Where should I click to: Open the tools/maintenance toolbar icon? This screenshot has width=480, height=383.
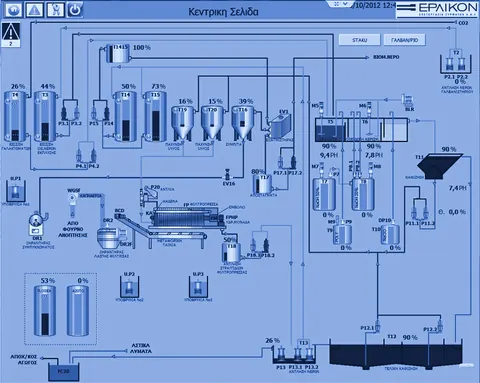click(x=55, y=10)
